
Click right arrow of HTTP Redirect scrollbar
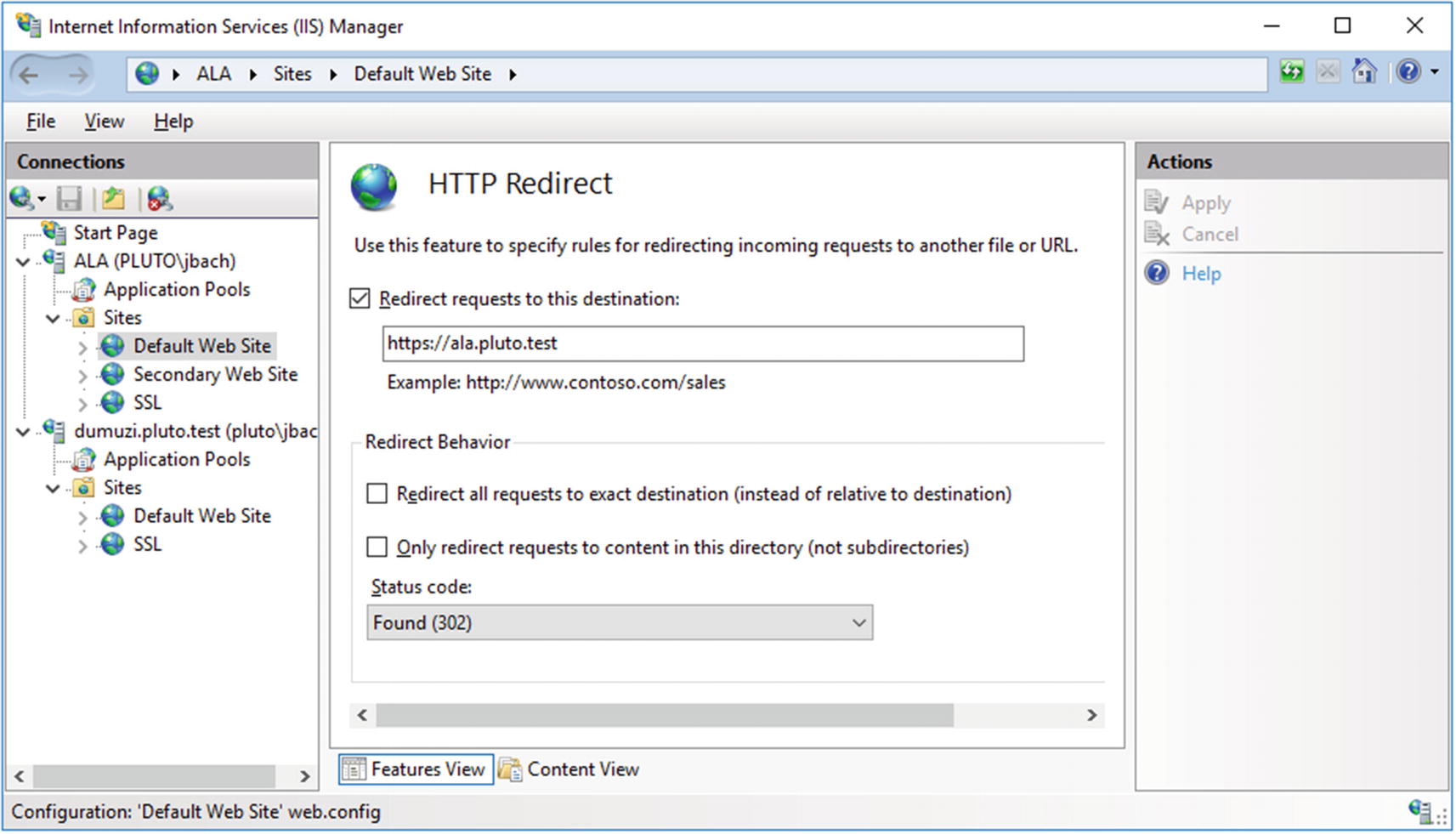(1092, 715)
